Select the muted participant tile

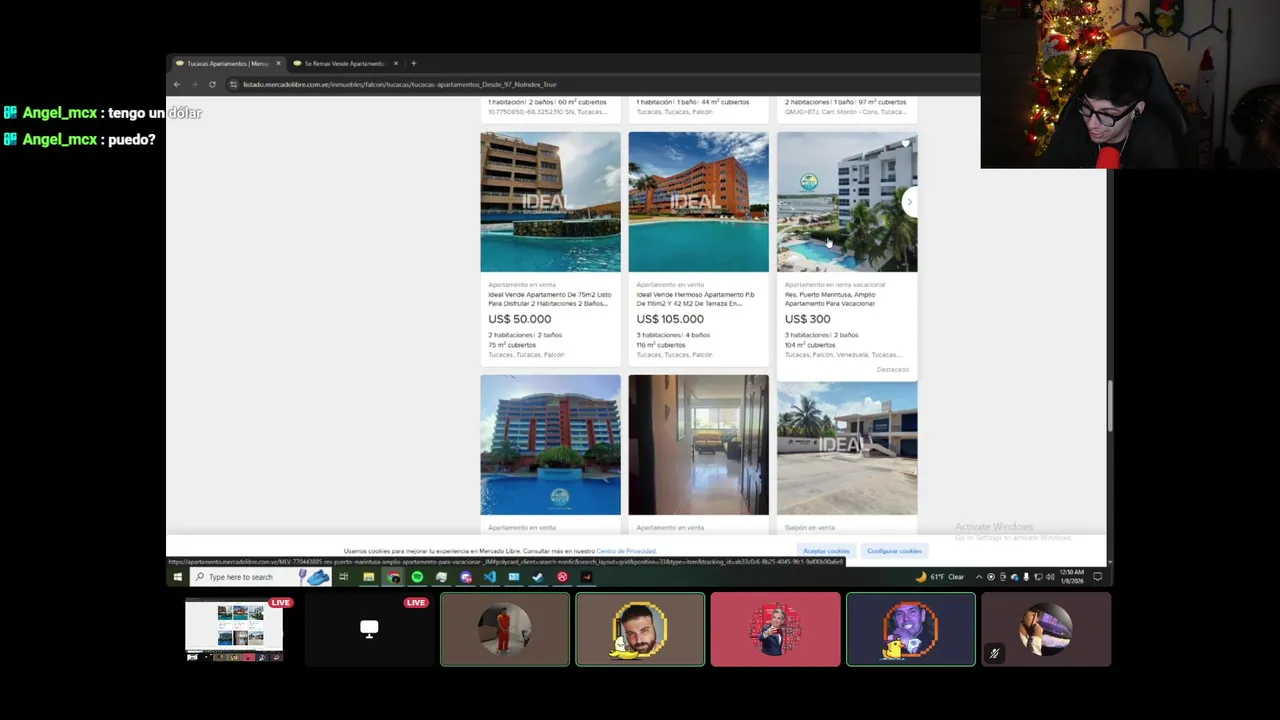[x=1046, y=630]
